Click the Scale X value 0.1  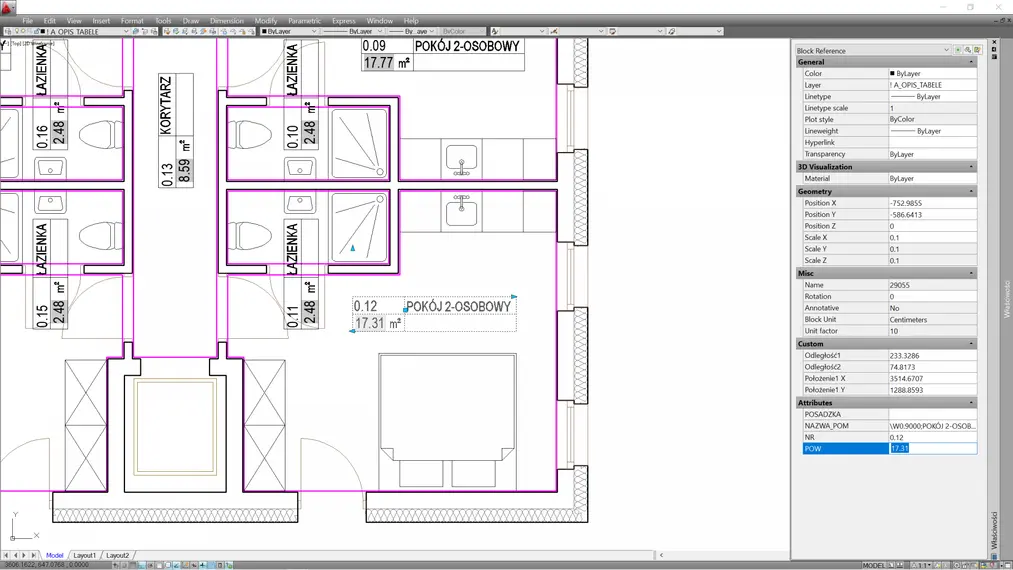tap(933, 238)
